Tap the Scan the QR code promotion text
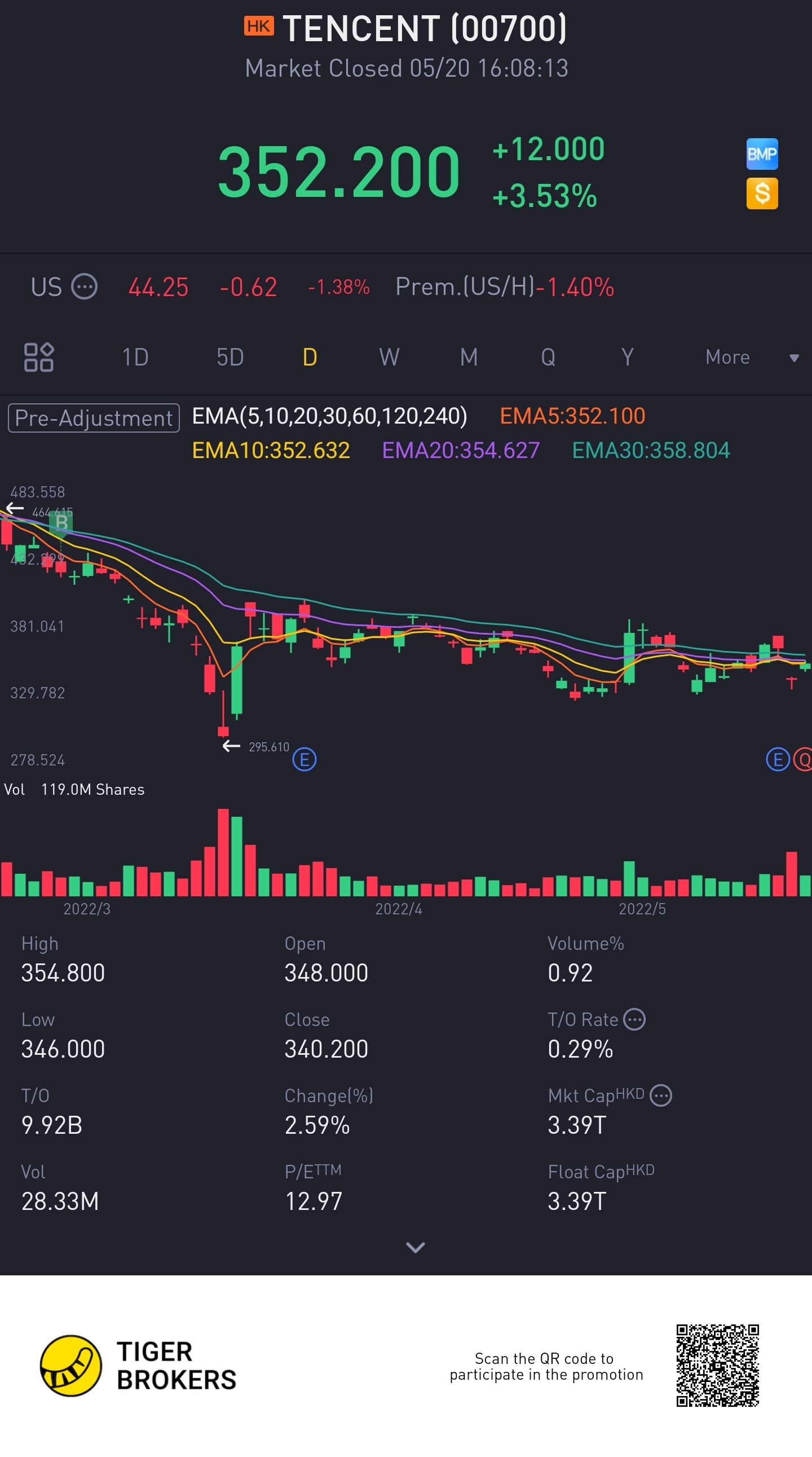Image resolution: width=812 pixels, height=1457 pixels. 546,1367
